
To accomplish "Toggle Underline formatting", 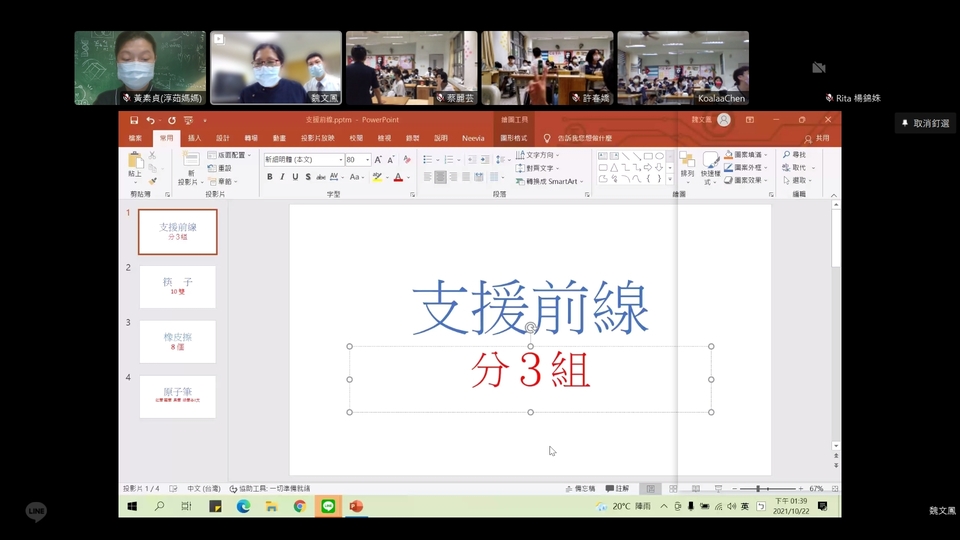I will coord(294,177).
